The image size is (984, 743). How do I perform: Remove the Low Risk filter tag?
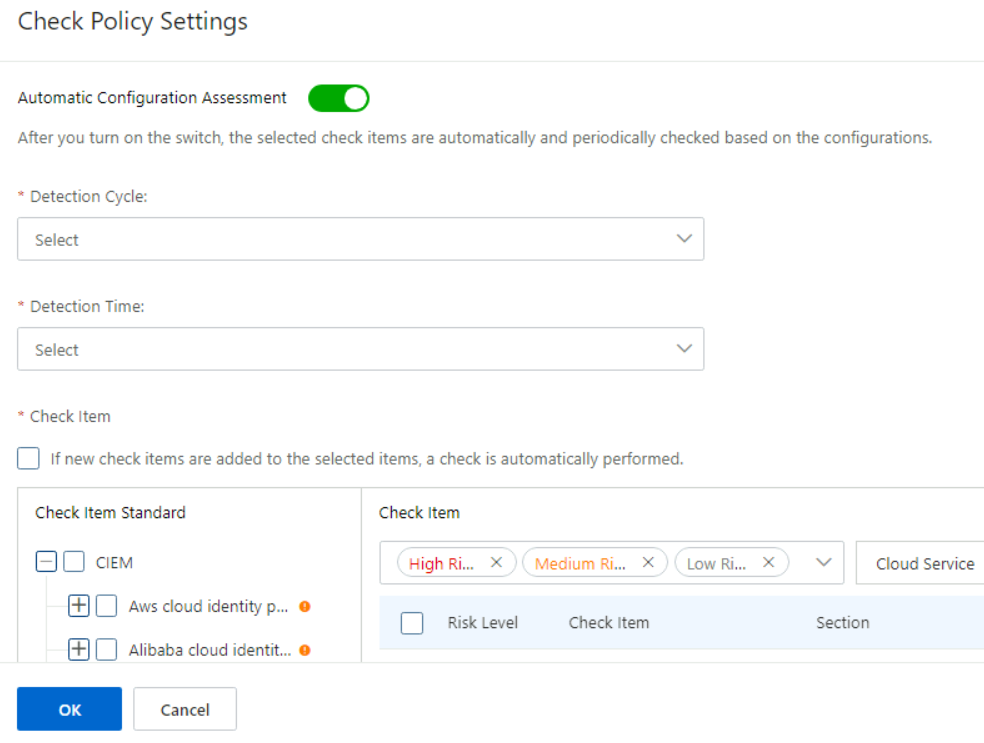coord(768,562)
